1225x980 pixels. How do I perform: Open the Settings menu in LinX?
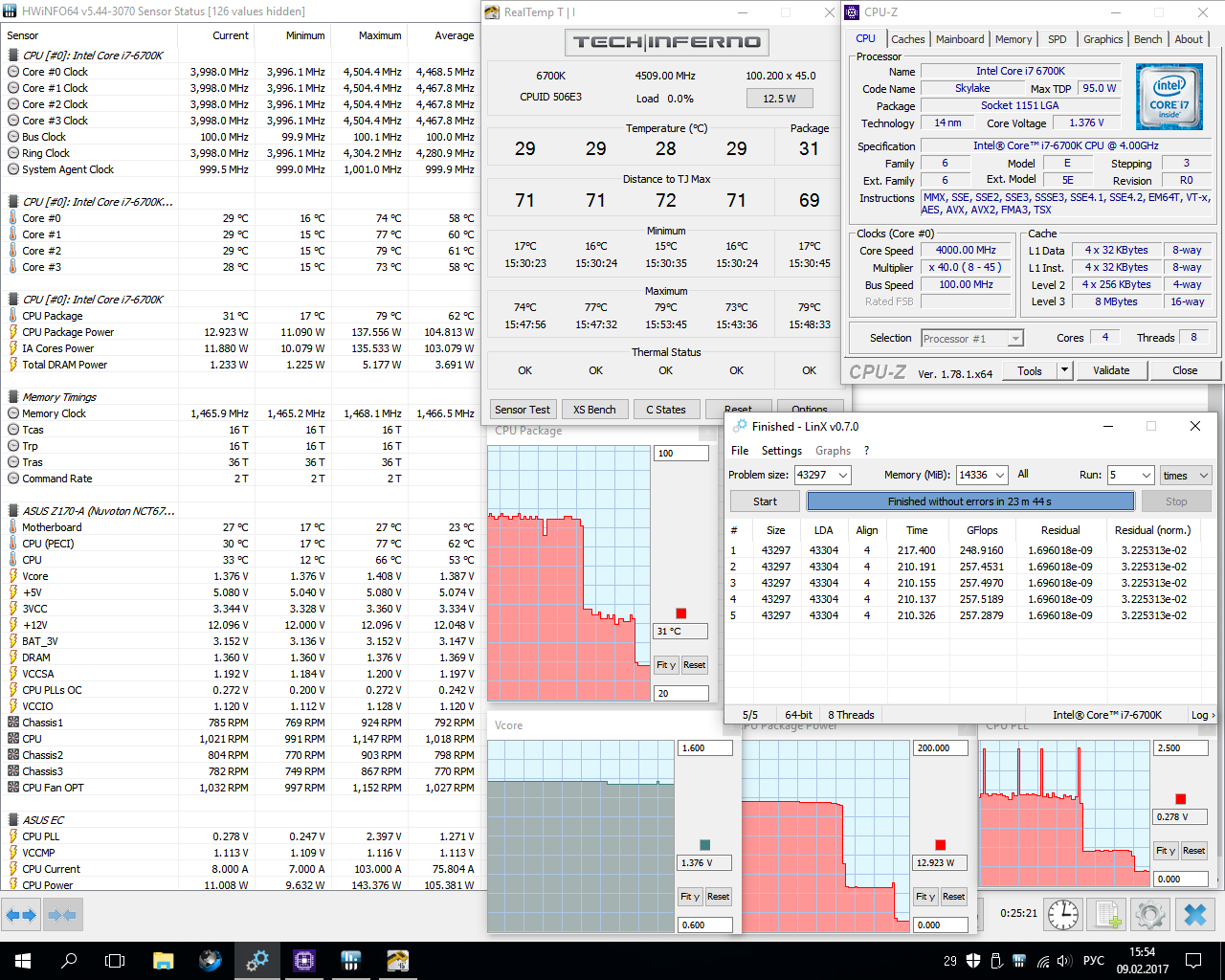pyautogui.click(x=782, y=451)
